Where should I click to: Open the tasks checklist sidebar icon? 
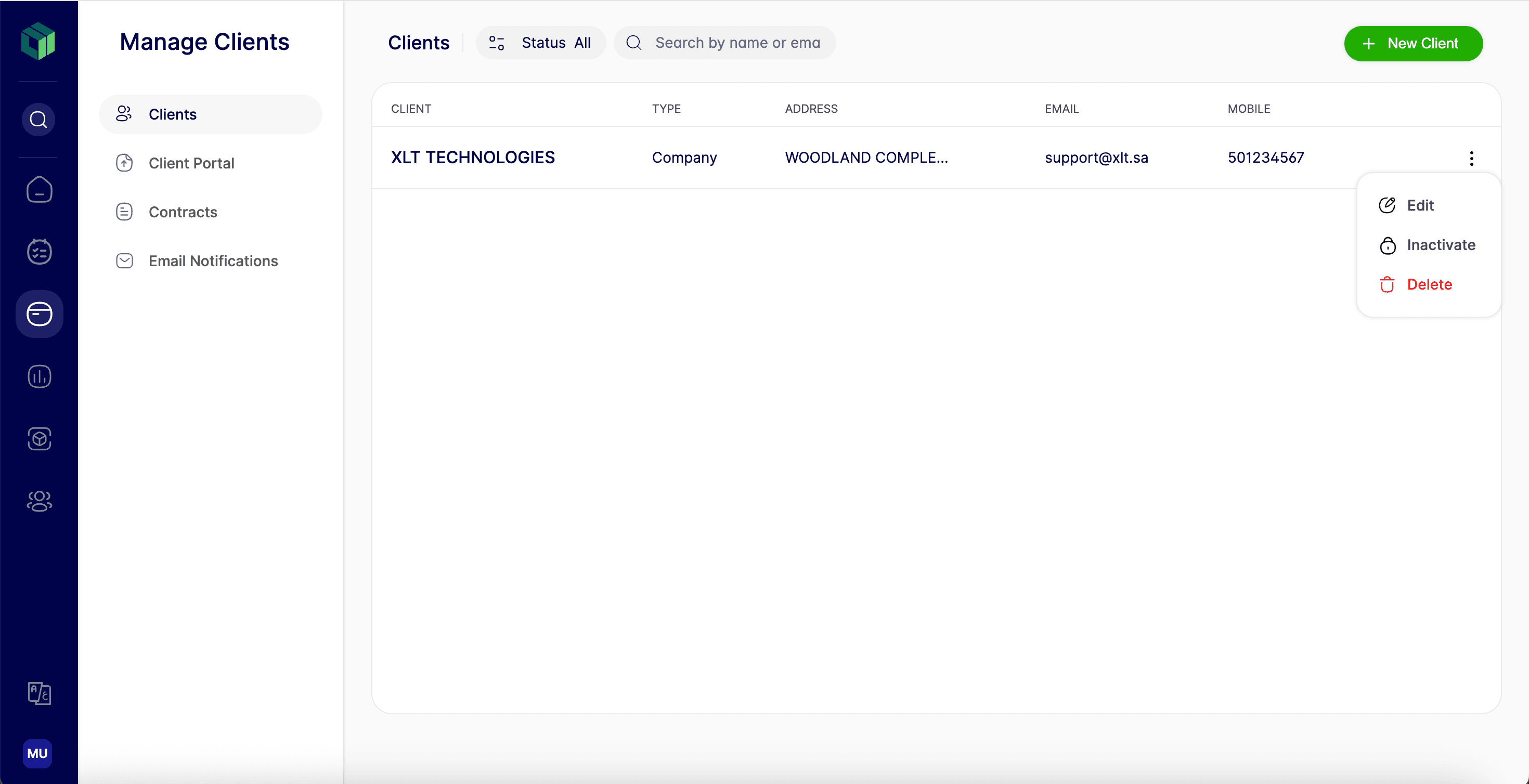(x=39, y=252)
